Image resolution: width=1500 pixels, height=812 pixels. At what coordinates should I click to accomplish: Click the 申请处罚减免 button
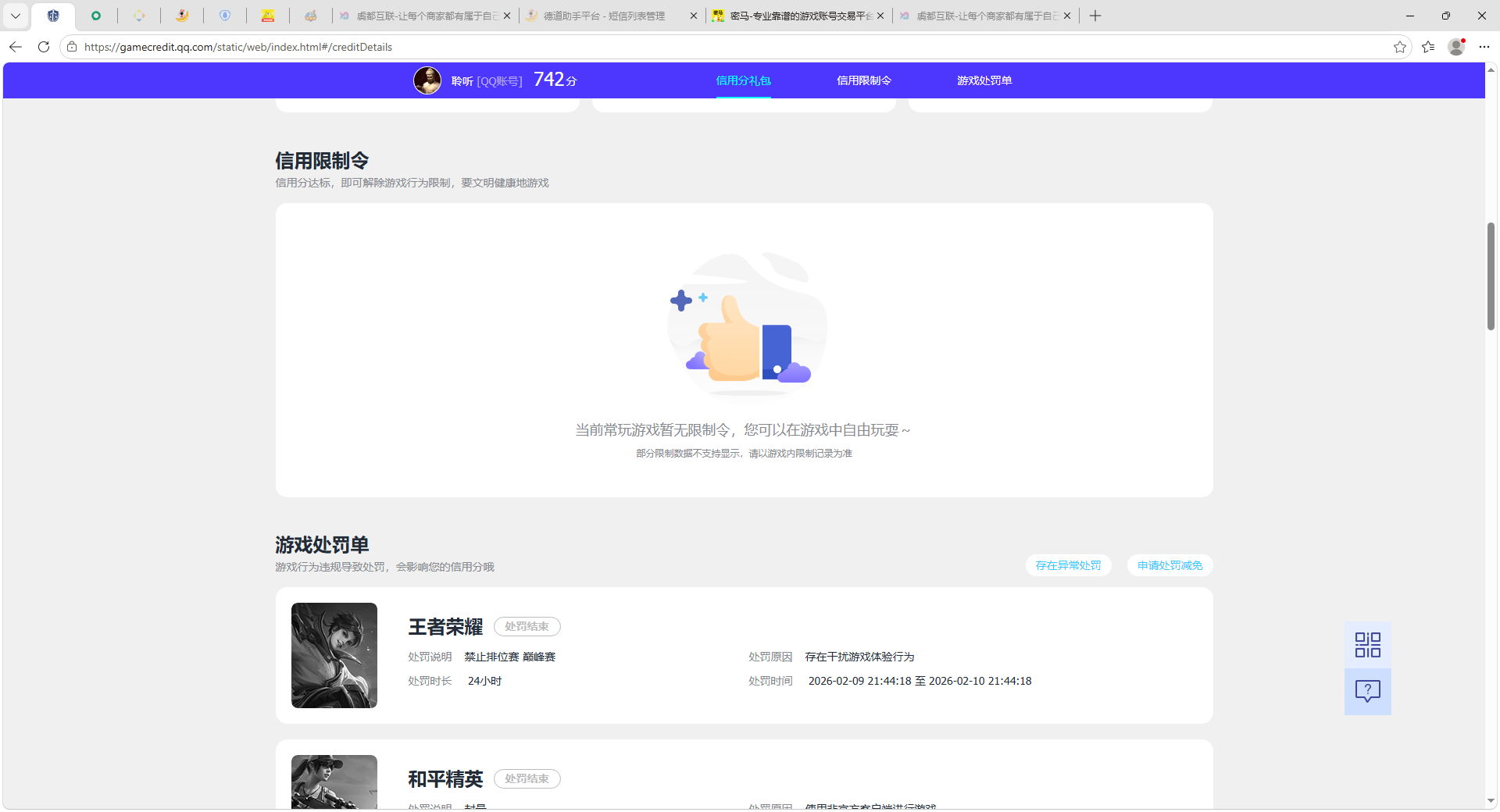coord(1170,565)
